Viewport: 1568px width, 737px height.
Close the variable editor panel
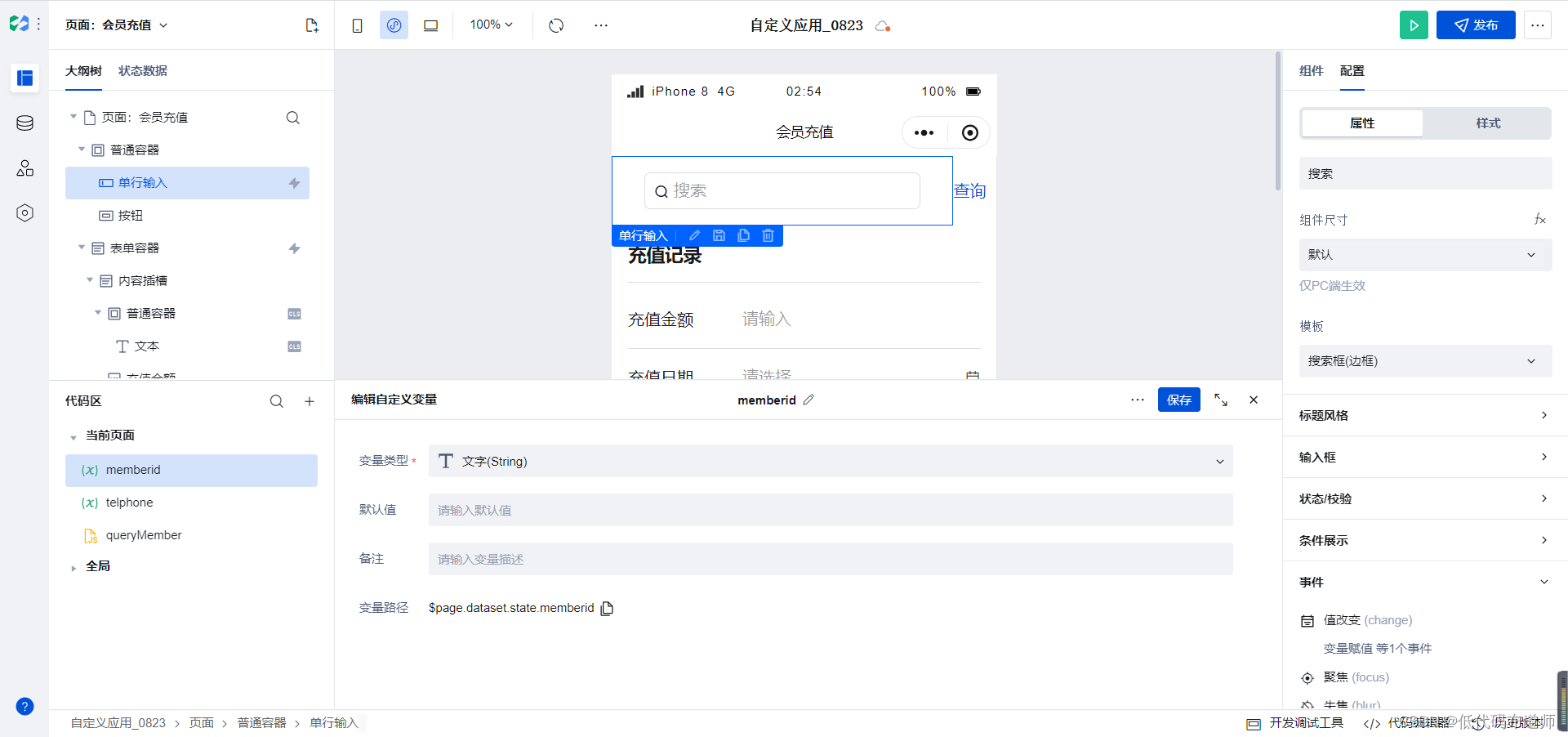(x=1254, y=400)
